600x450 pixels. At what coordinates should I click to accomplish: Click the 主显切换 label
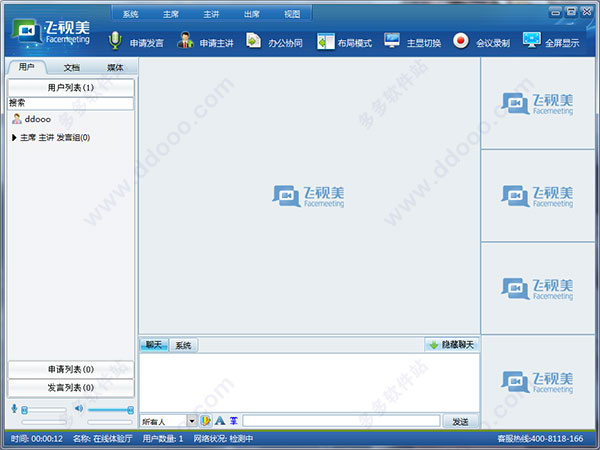tap(424, 43)
